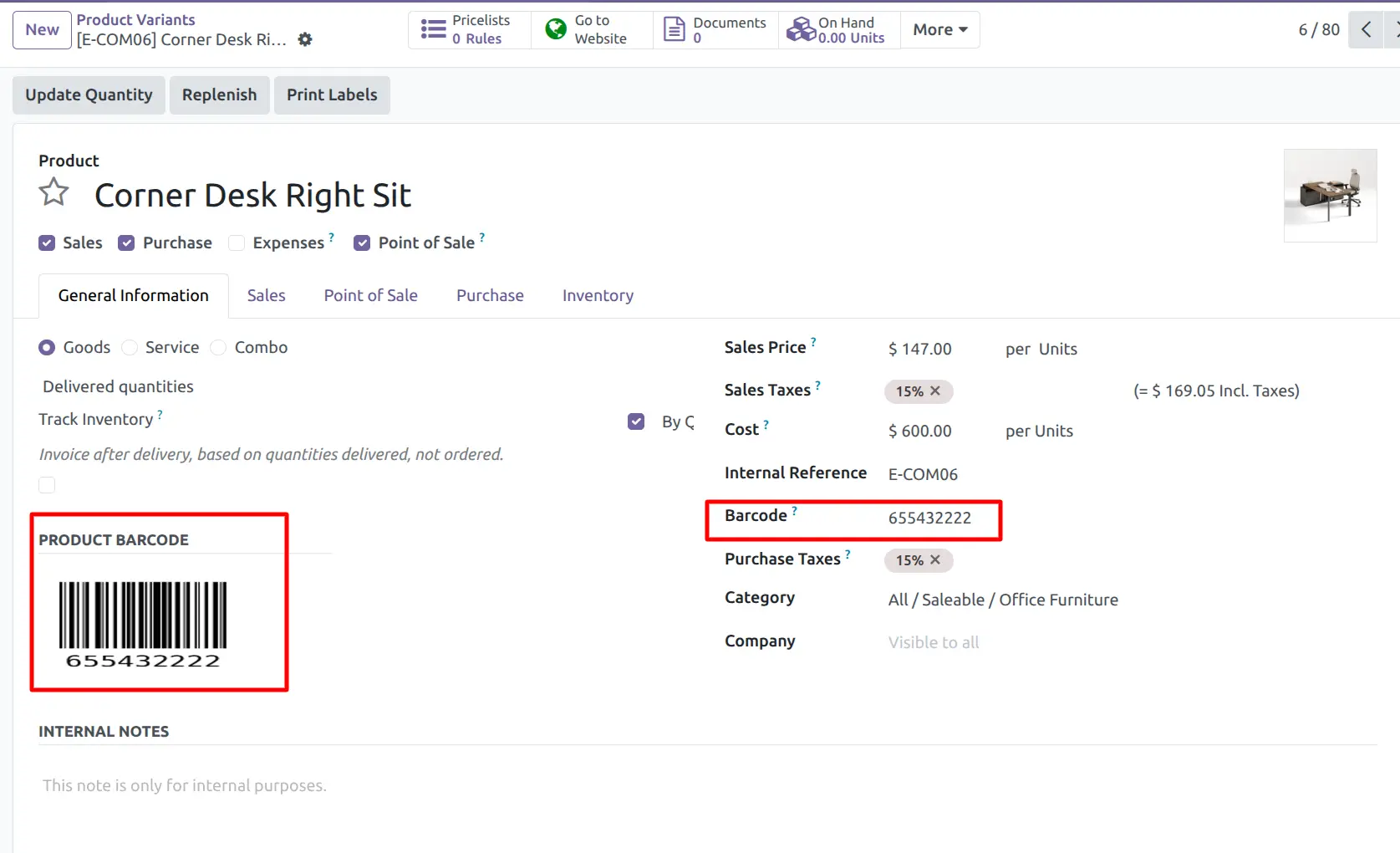Show help tooltip for Cost field
The height and width of the screenshot is (853, 1400).
click(766, 424)
